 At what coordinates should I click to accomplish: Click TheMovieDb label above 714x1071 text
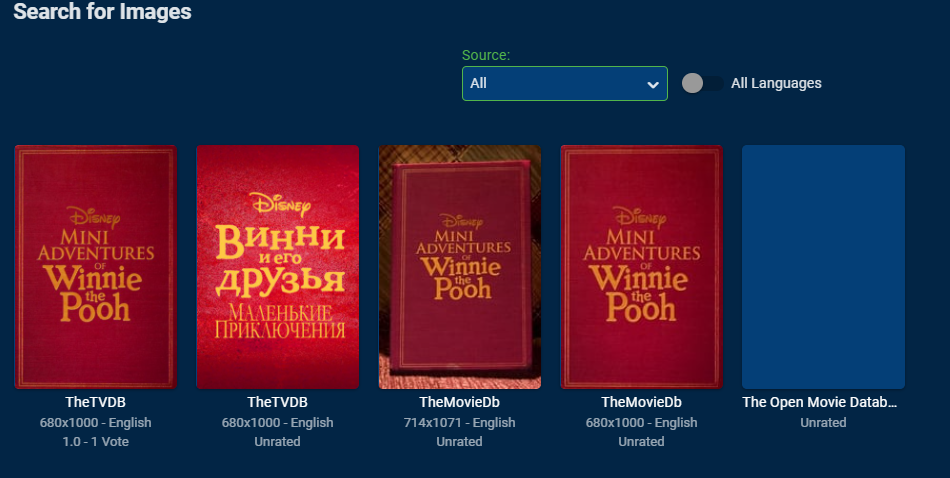point(460,402)
